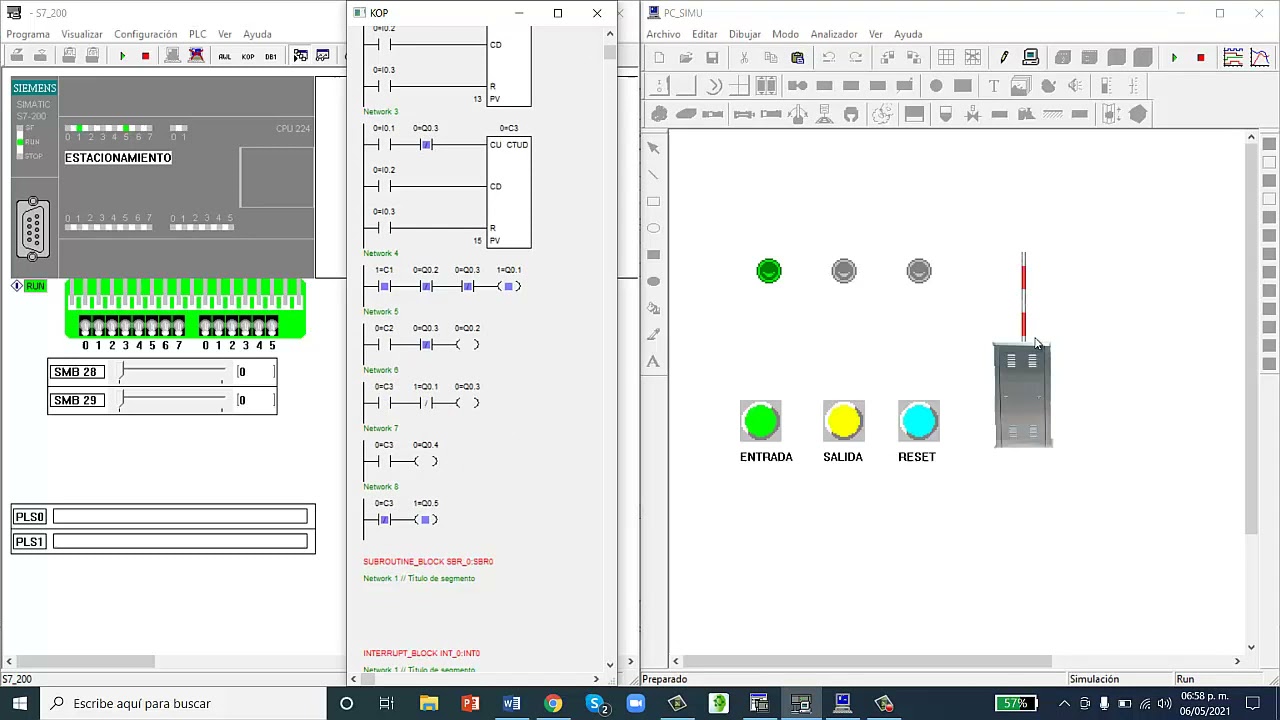Toggle input switch 0 on the PLC simulator
The height and width of the screenshot is (720, 1280).
click(x=85, y=327)
